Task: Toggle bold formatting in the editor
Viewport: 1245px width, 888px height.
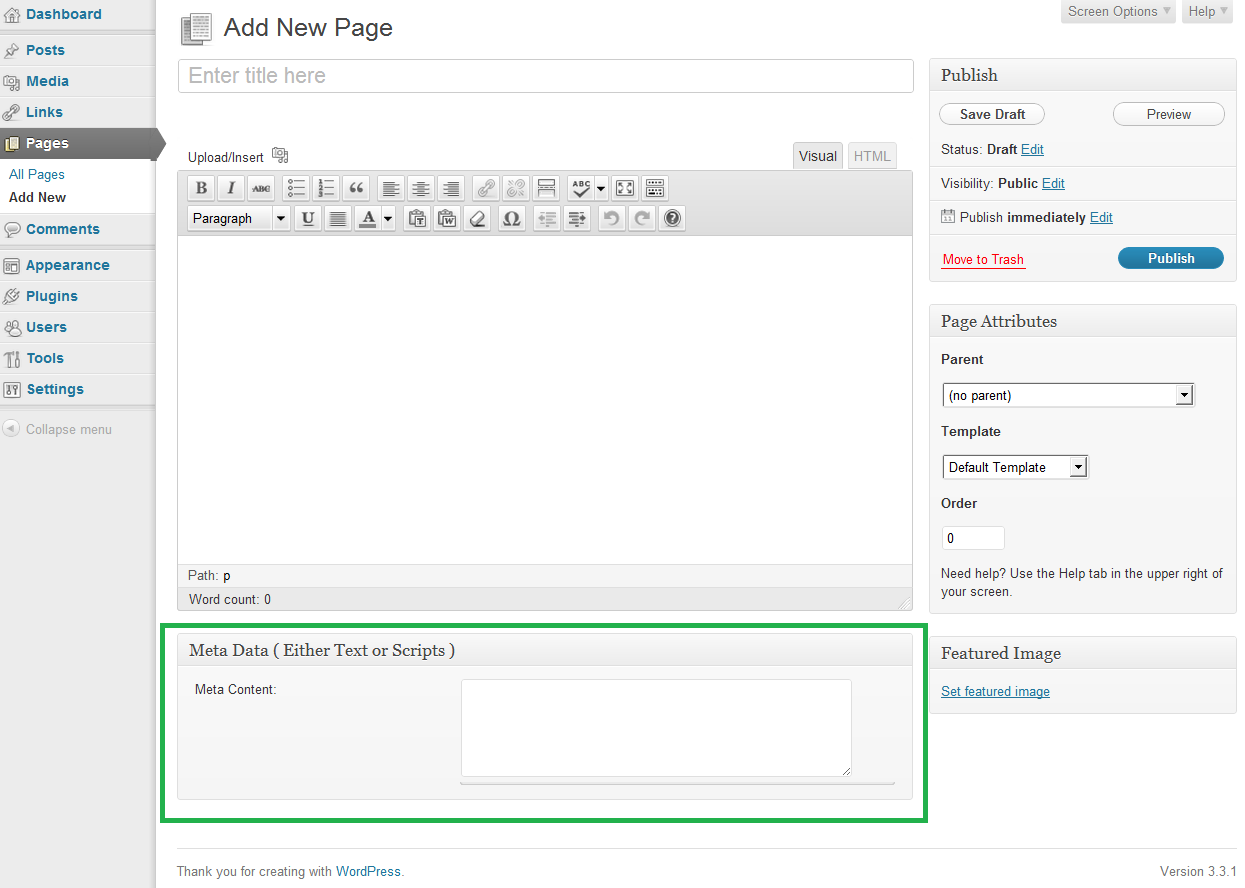Action: (201, 188)
